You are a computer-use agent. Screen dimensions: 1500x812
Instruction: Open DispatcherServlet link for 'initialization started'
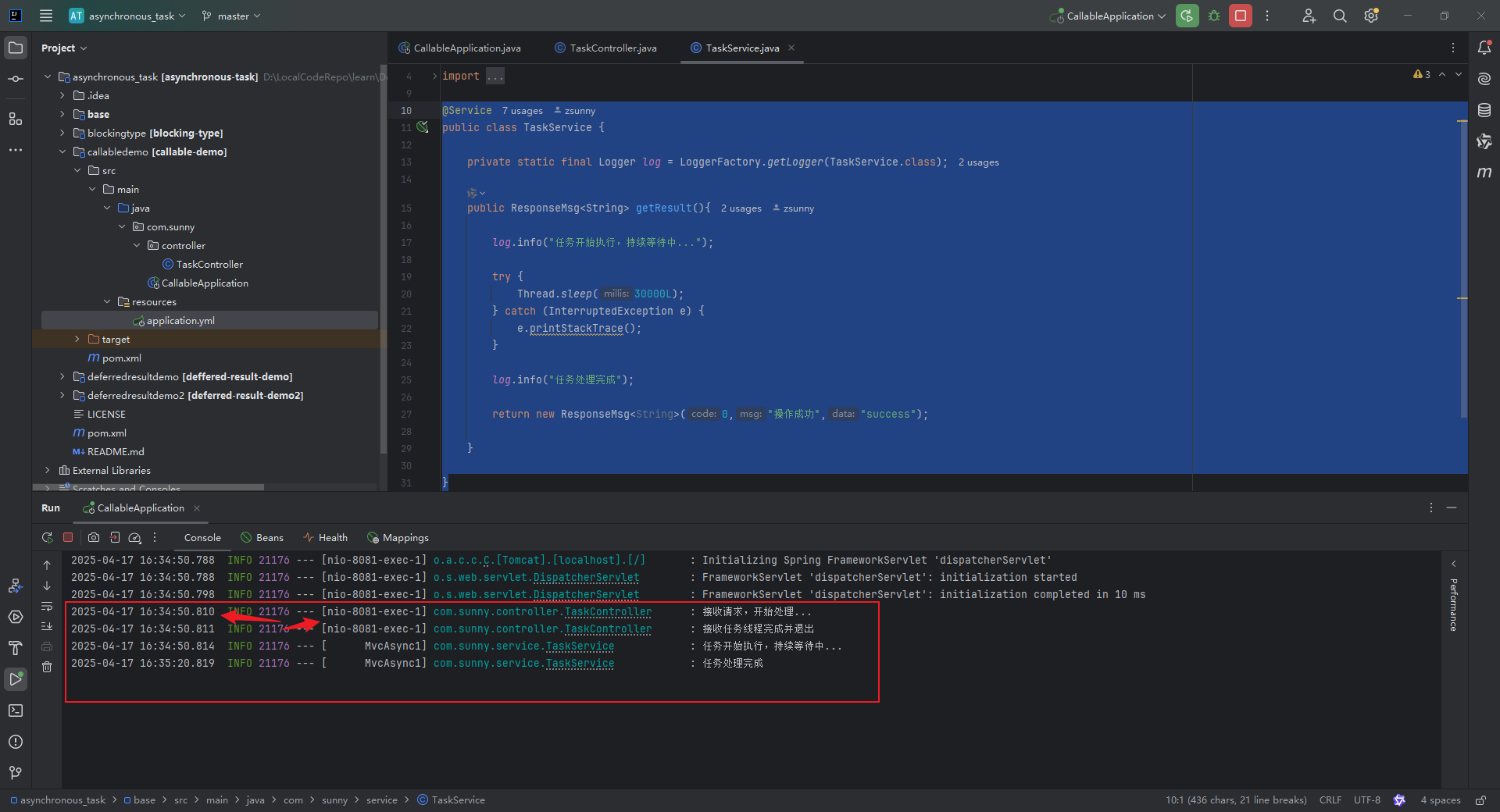click(x=586, y=577)
